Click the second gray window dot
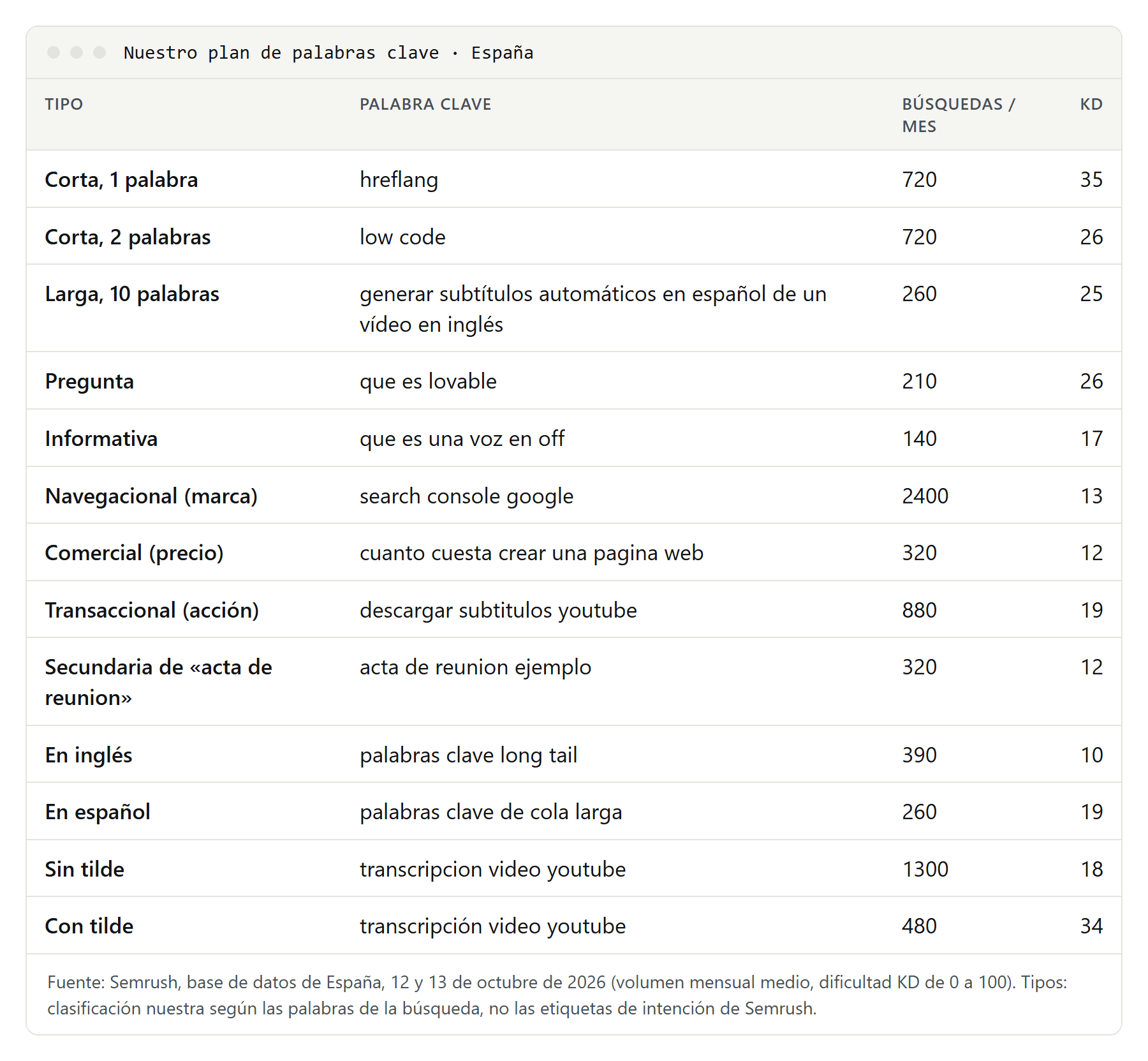This screenshot has height=1061, width=1148. pyautogui.click(x=77, y=52)
